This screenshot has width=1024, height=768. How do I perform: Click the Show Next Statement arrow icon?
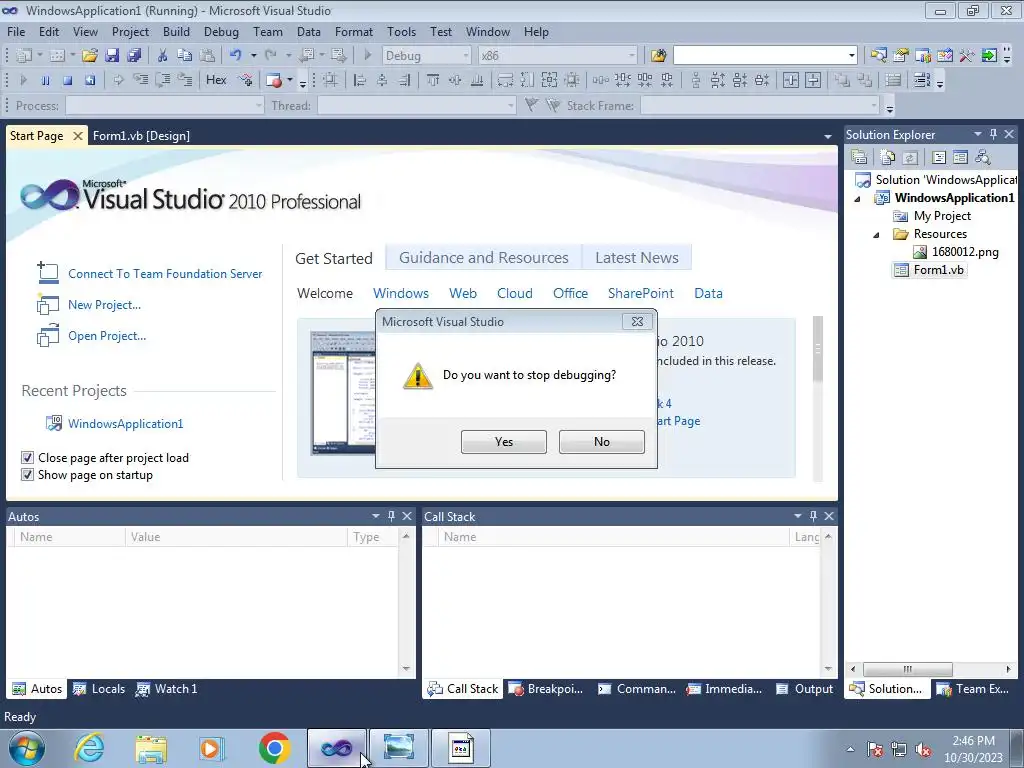click(x=118, y=80)
